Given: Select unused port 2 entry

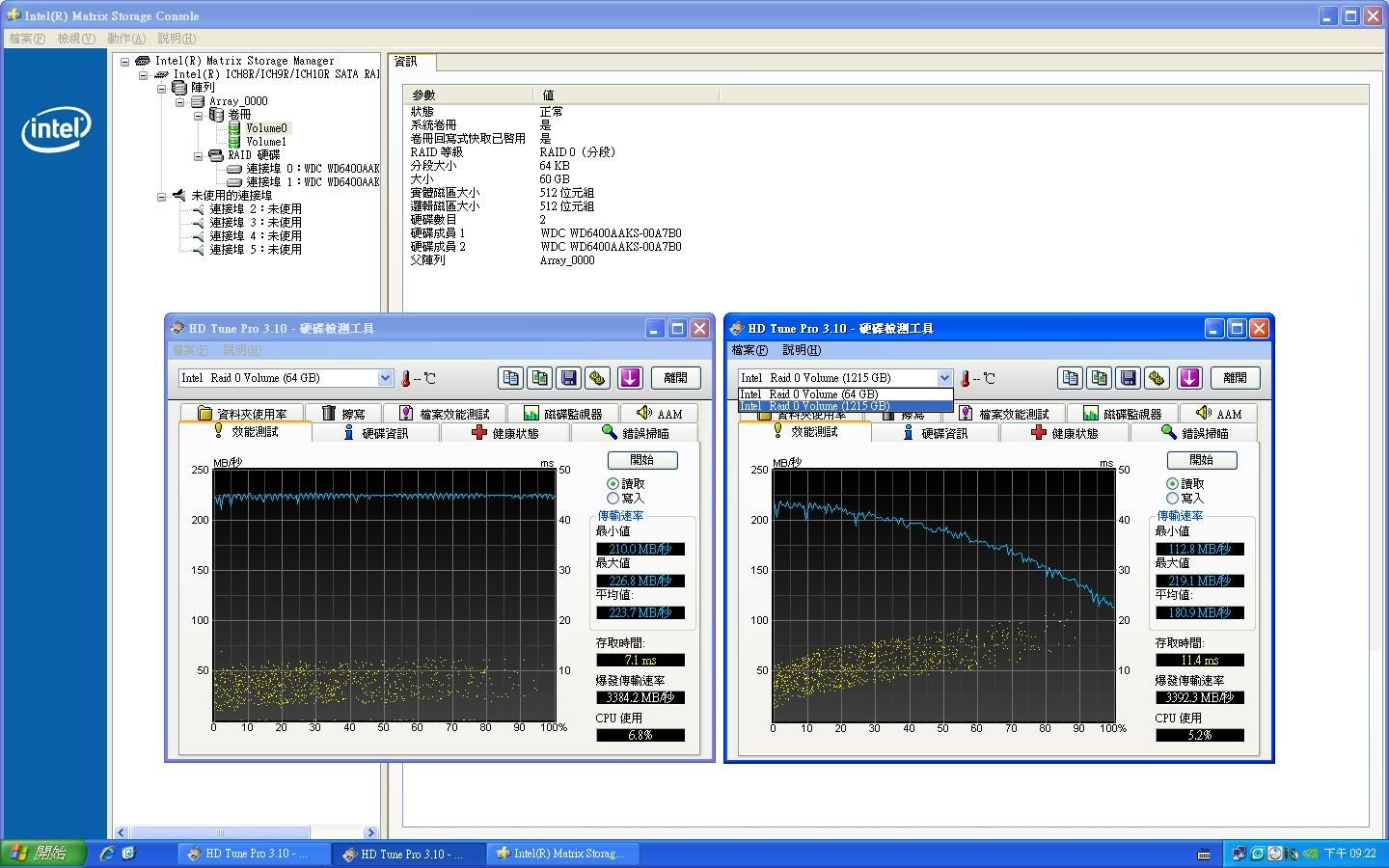Looking at the screenshot, I should coord(256,209).
